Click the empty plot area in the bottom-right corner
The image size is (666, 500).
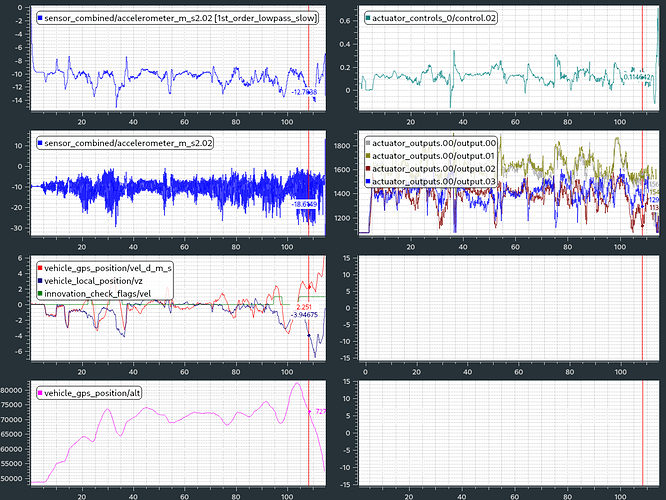tap(509, 433)
